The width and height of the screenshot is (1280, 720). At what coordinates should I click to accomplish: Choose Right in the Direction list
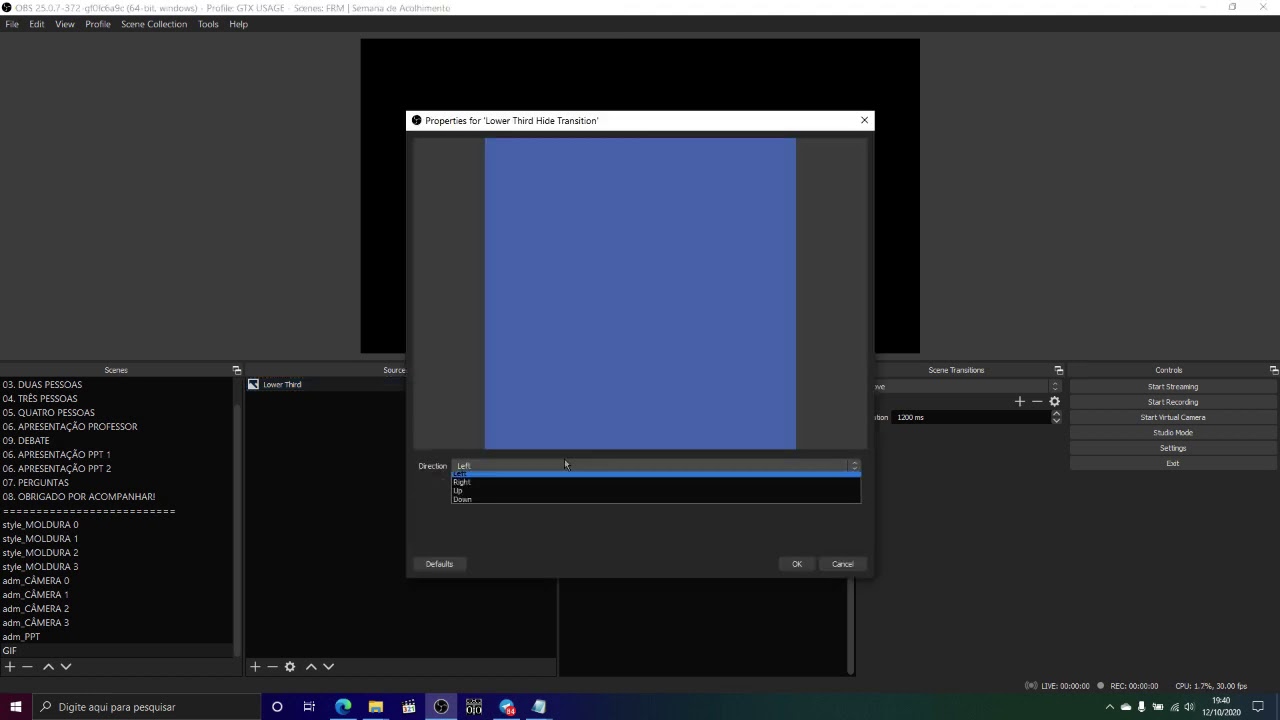point(655,482)
